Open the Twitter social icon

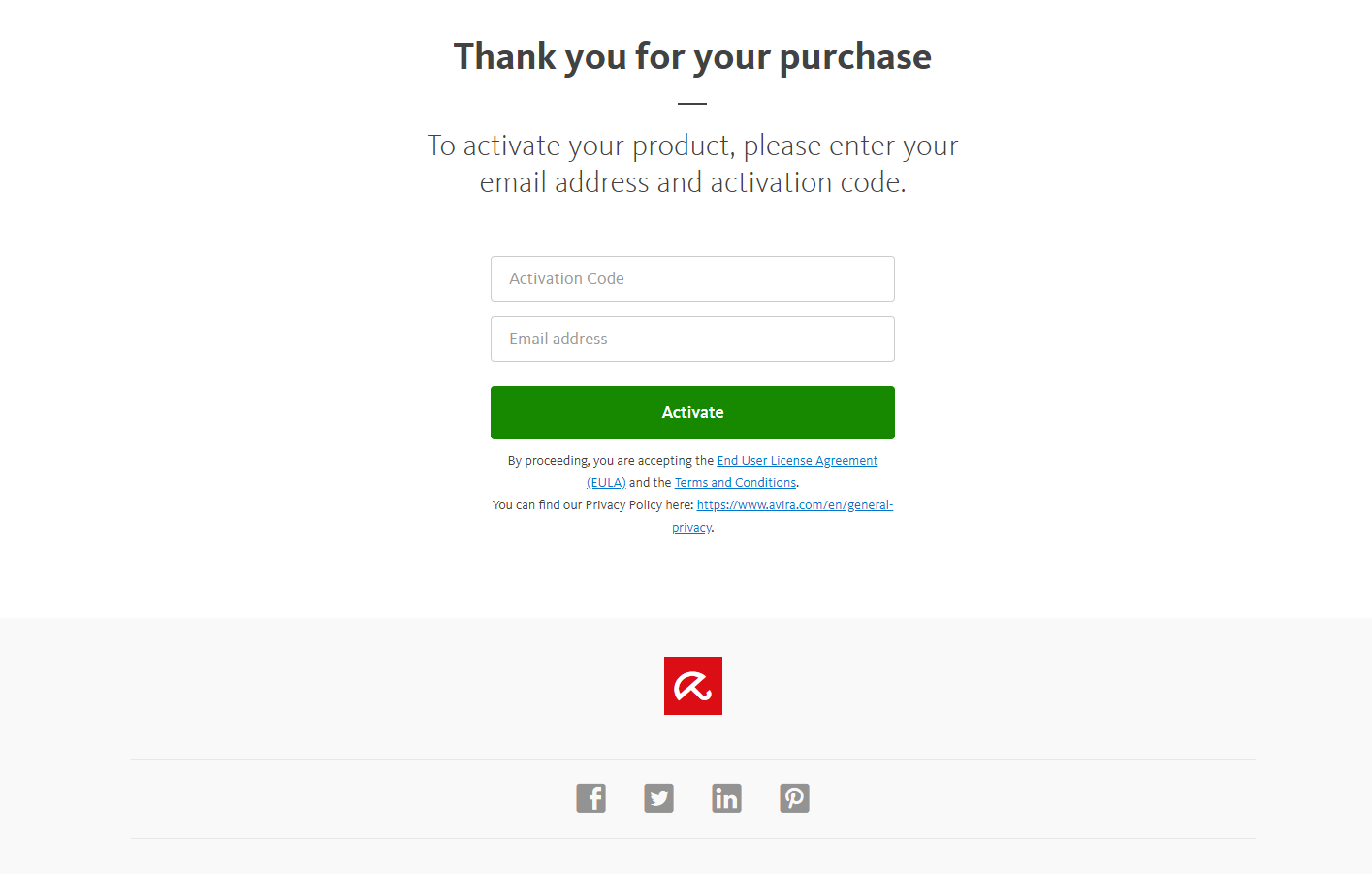(x=658, y=798)
